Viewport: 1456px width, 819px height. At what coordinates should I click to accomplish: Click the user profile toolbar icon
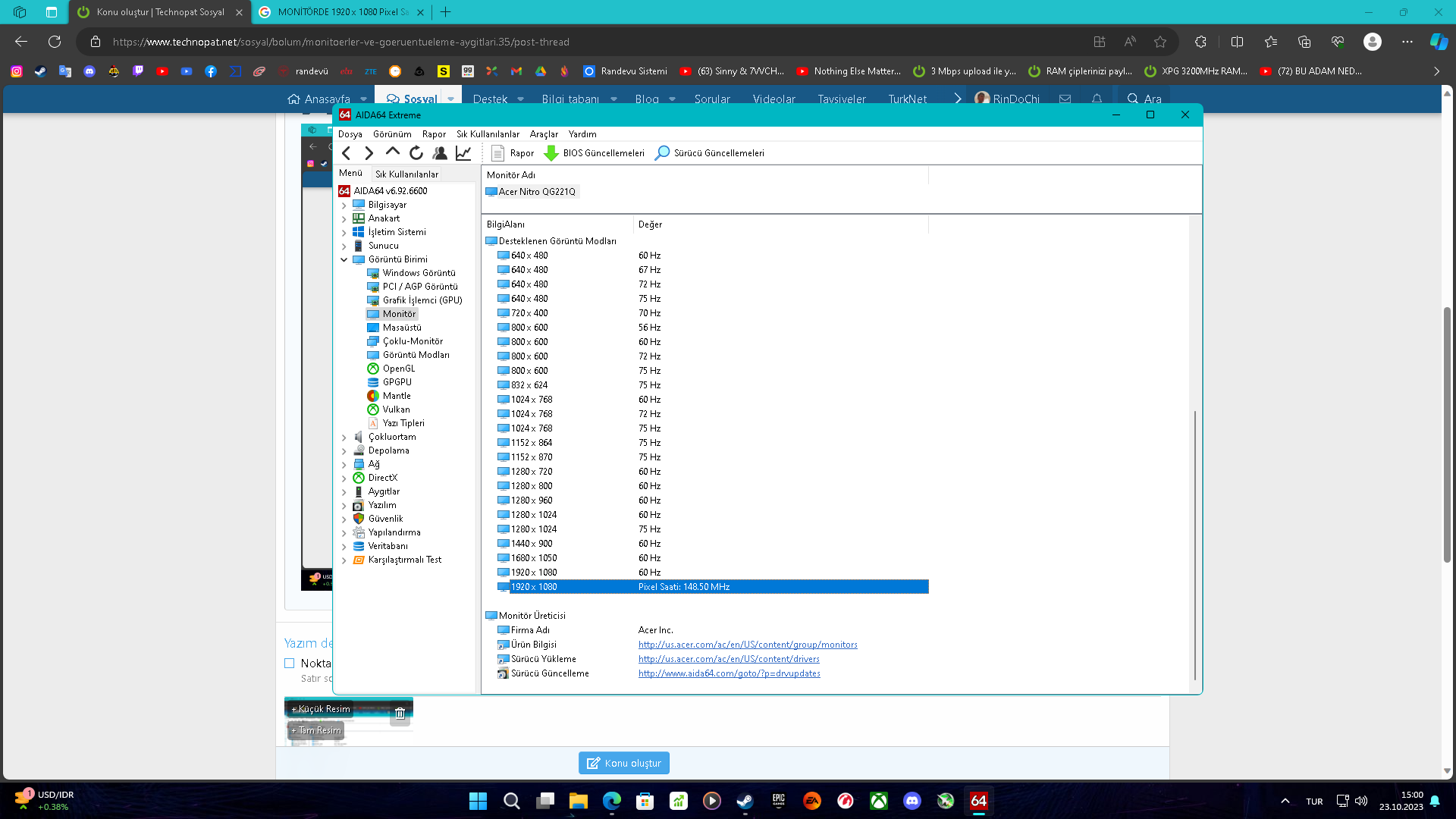click(x=440, y=153)
